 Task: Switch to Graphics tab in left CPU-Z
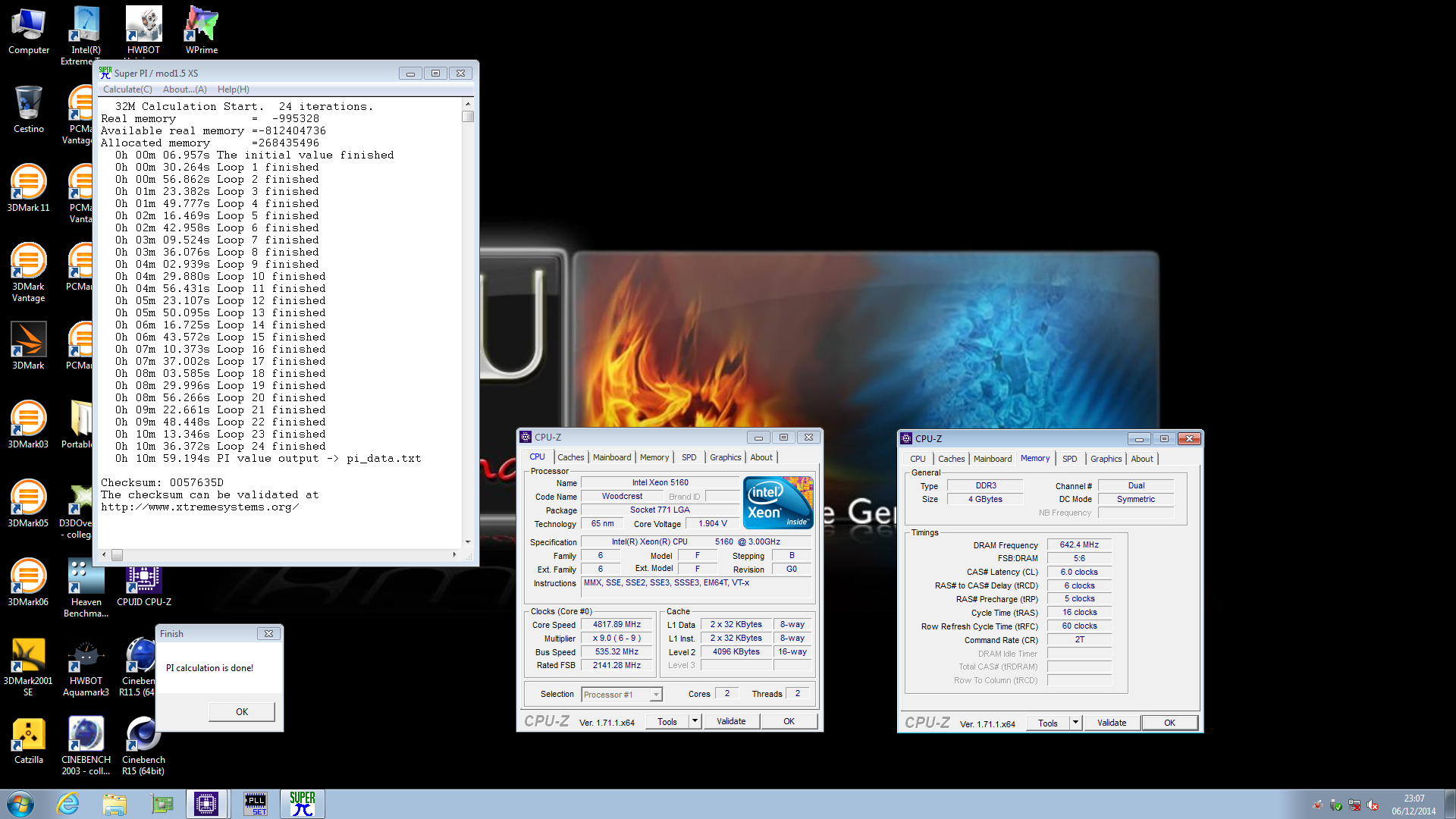point(725,457)
